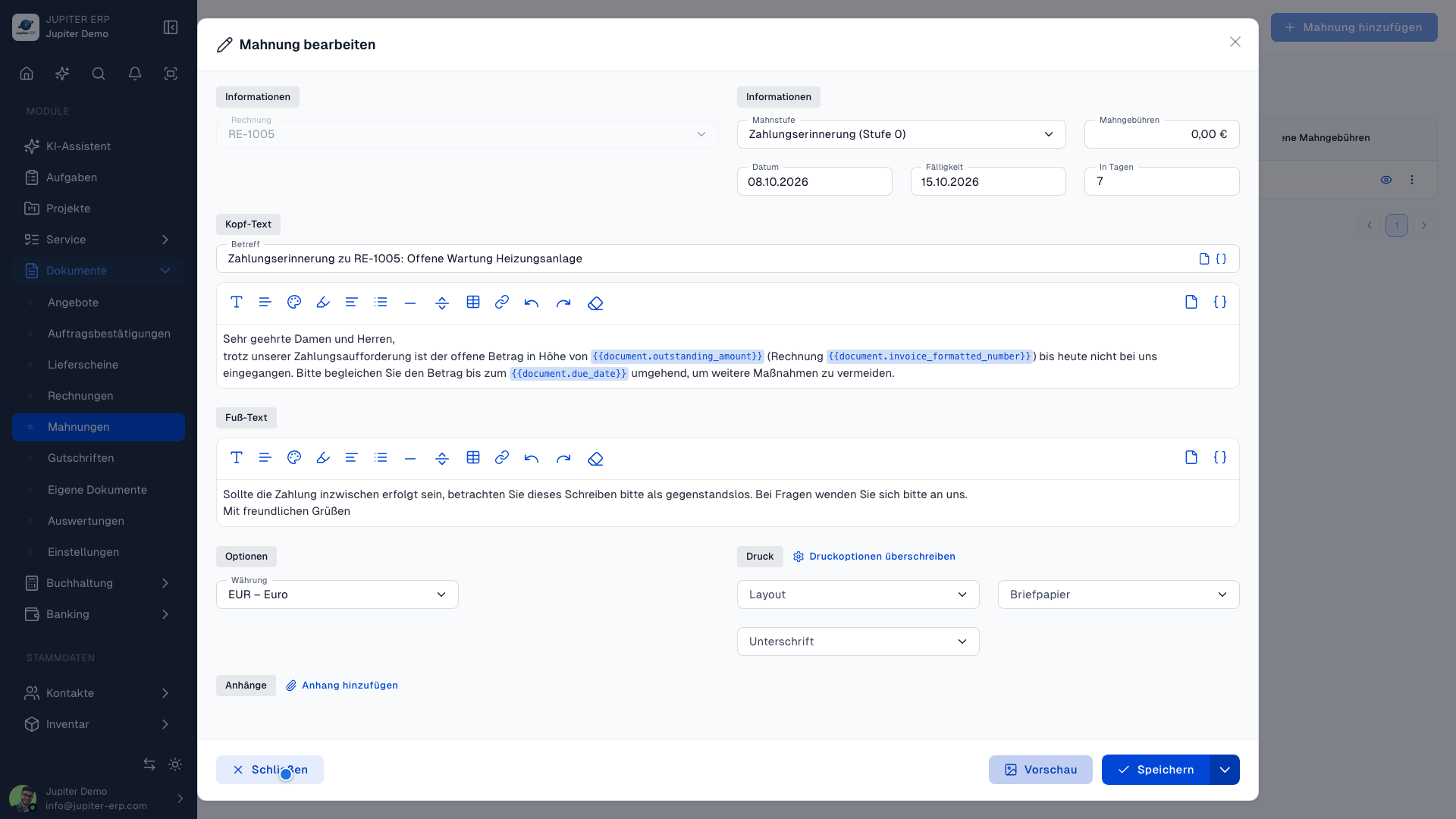Open Mahnstufe dropdown
This screenshot has width=1456, height=819.
pyautogui.click(x=901, y=134)
